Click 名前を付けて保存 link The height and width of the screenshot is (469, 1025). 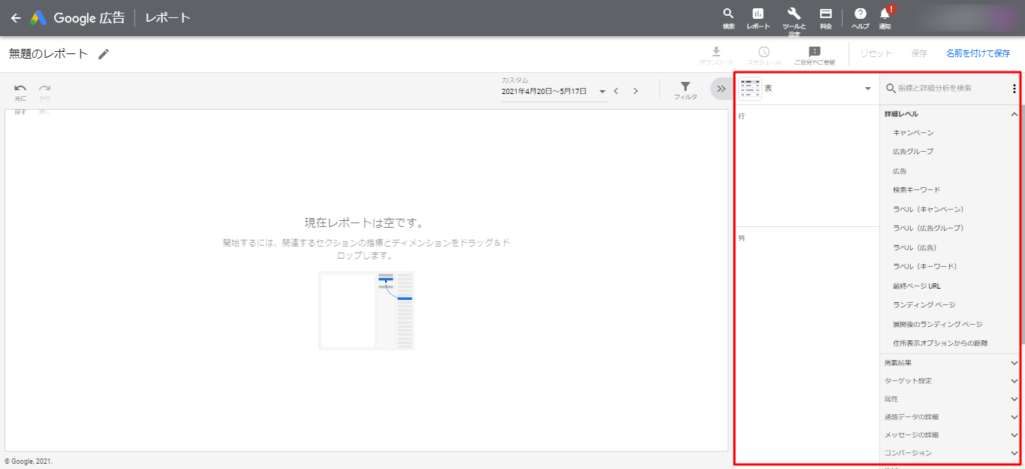pos(977,53)
